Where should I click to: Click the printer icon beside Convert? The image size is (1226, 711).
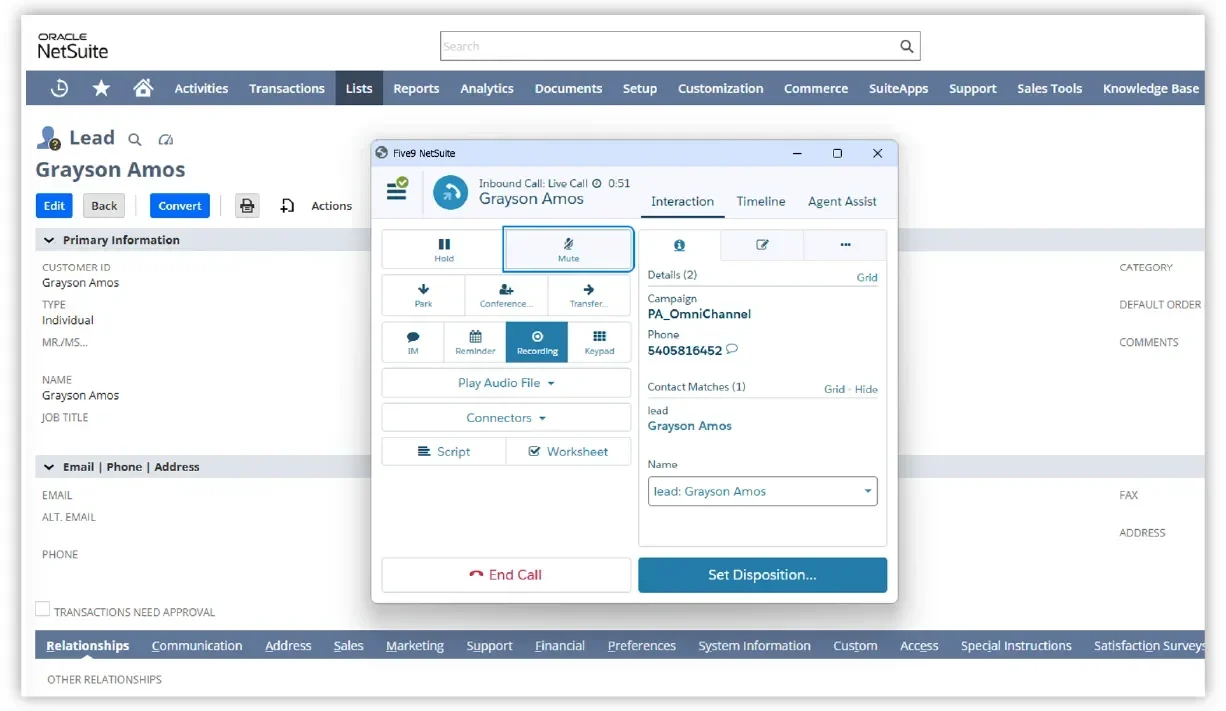(x=247, y=206)
